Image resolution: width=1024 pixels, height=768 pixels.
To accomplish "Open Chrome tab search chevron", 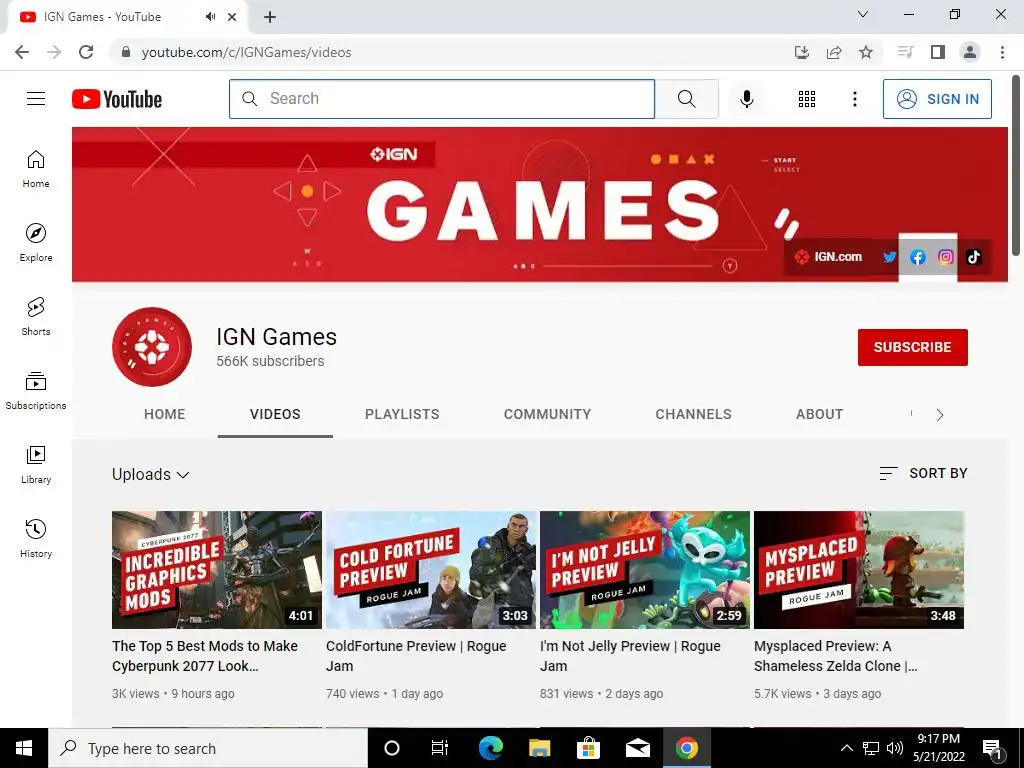I will click(863, 14).
